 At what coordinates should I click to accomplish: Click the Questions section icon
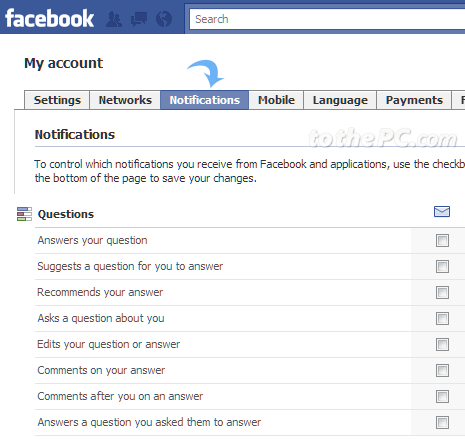click(x=24, y=214)
